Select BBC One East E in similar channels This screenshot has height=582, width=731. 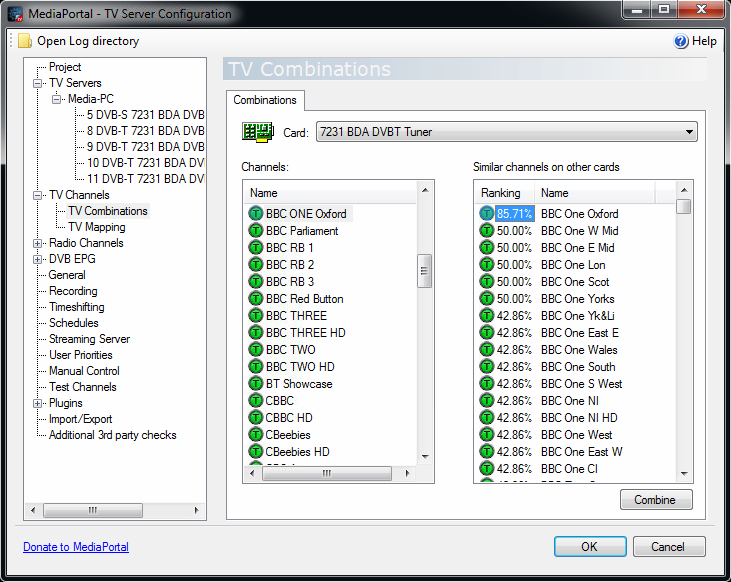[579, 333]
